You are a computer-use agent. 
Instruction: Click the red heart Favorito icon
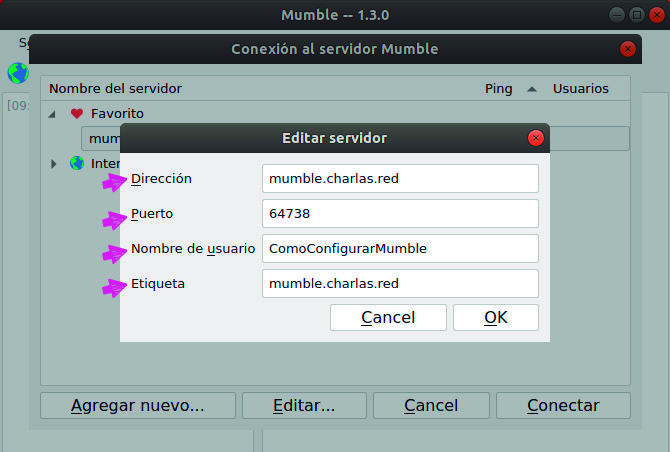tap(77, 114)
